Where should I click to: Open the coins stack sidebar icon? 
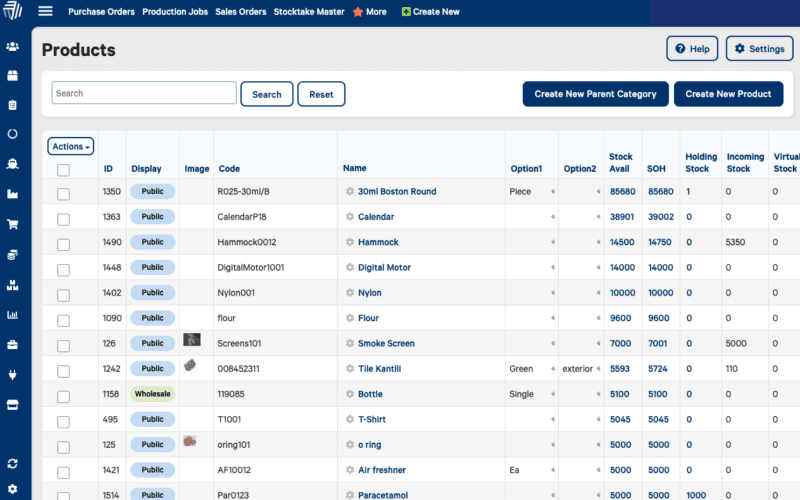tap(12, 255)
